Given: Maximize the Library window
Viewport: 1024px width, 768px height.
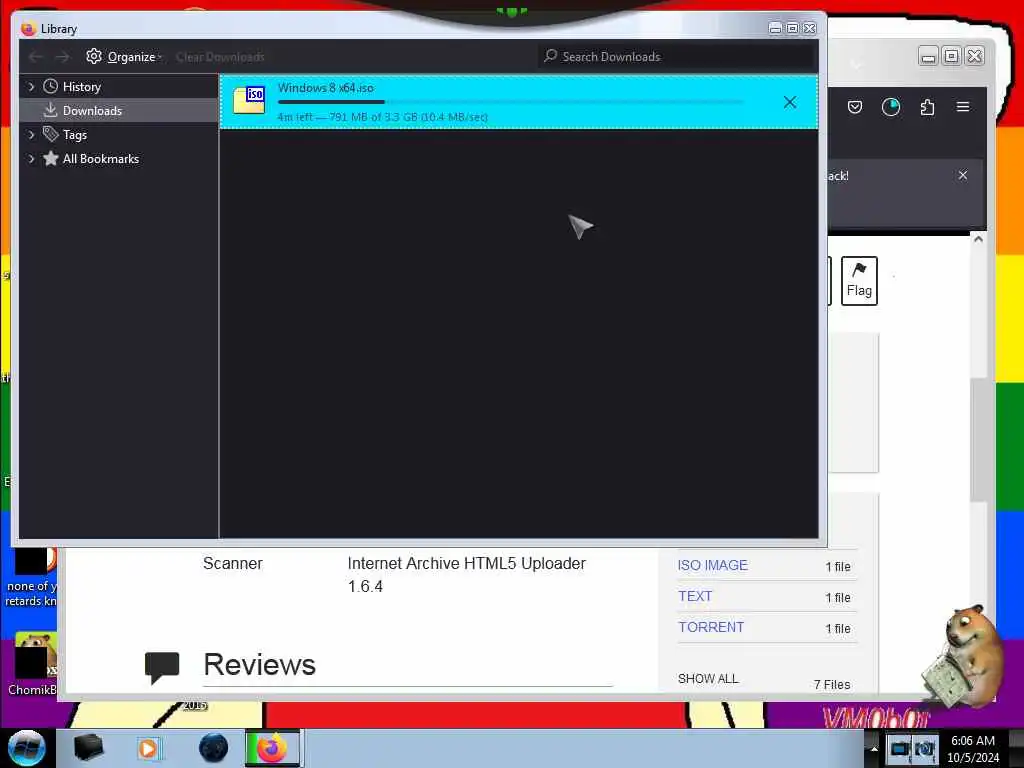Looking at the screenshot, I should (x=792, y=28).
